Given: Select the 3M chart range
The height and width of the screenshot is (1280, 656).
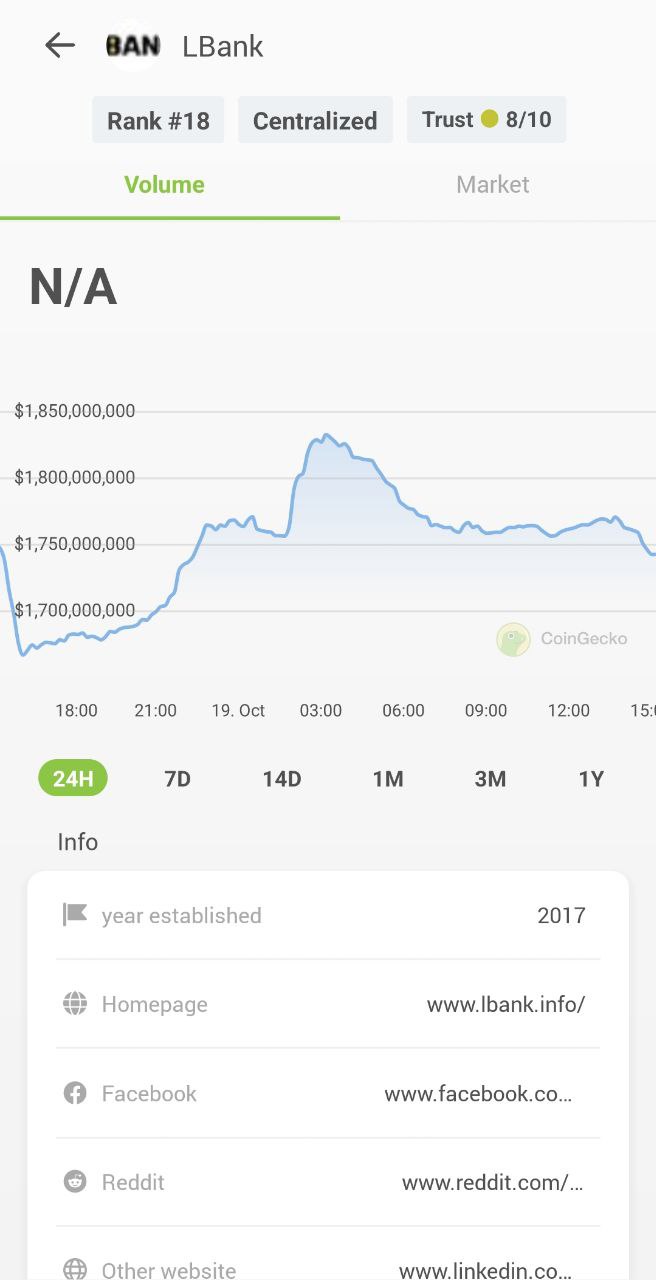Looking at the screenshot, I should [490, 779].
